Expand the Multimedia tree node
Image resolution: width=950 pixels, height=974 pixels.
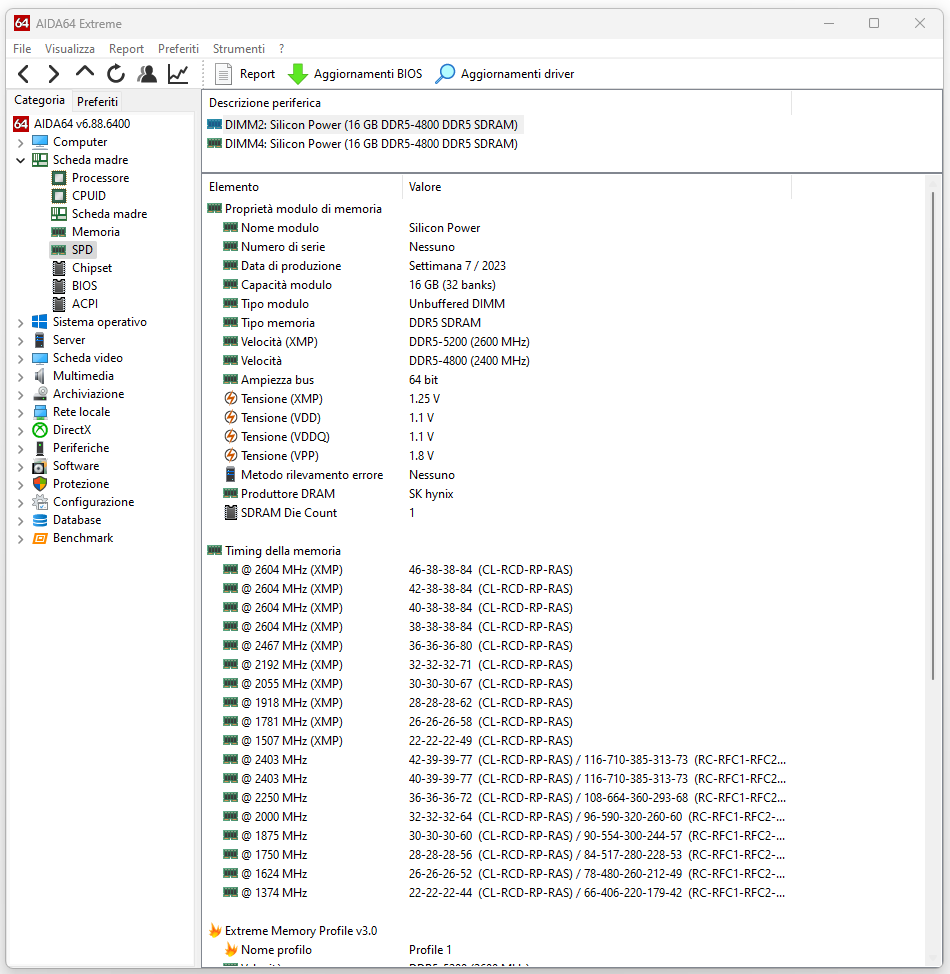[21, 377]
